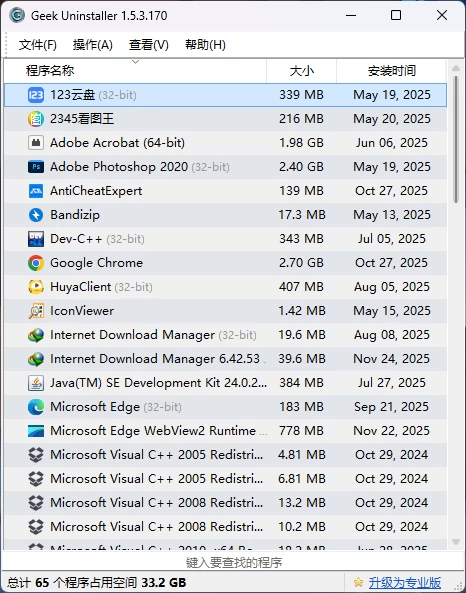Click the 778 MB size value
The width and height of the screenshot is (466, 593).
(301, 431)
